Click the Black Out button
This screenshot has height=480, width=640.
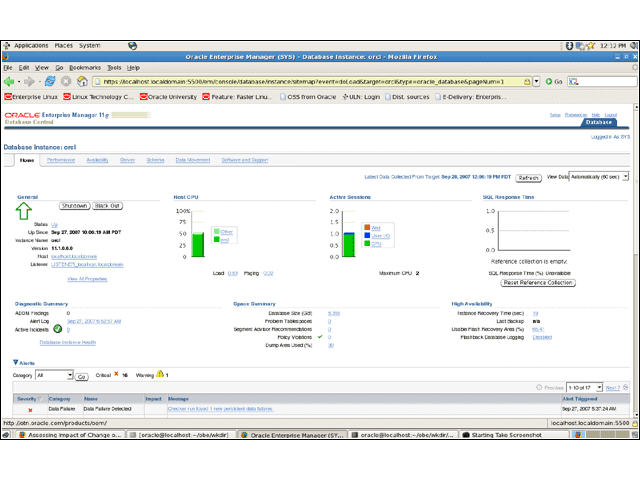point(107,206)
